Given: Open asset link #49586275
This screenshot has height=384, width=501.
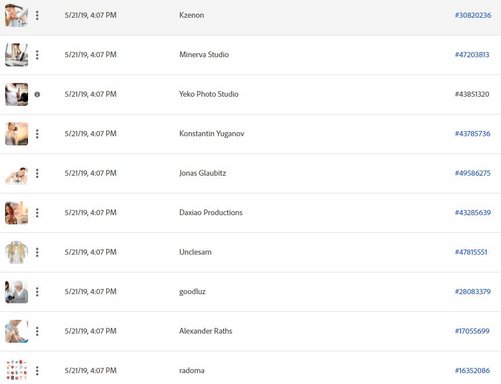Looking at the screenshot, I should [x=472, y=173].
